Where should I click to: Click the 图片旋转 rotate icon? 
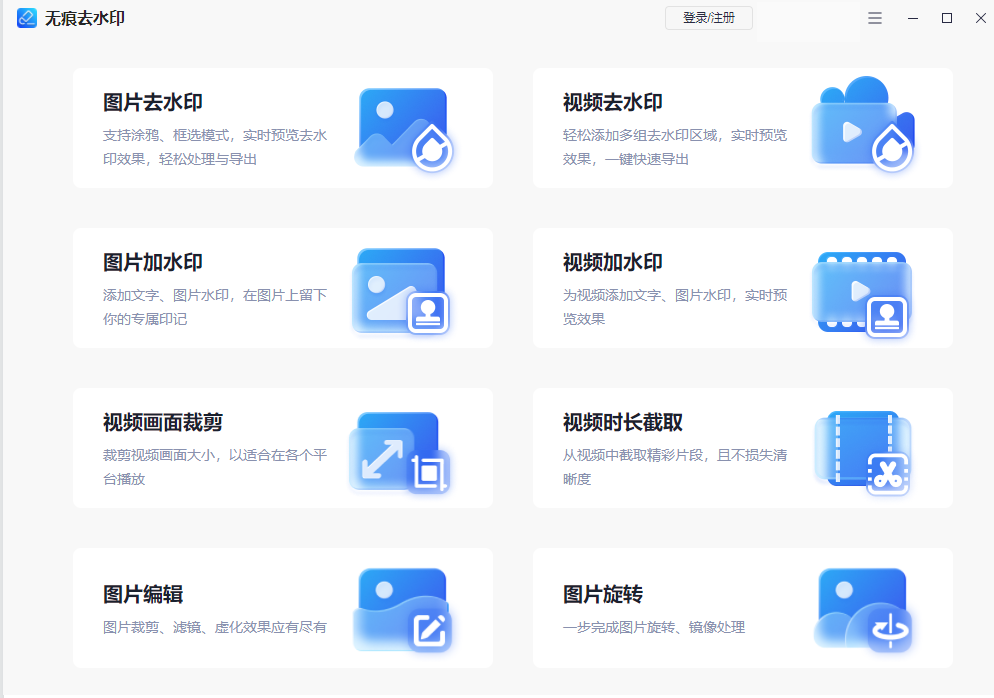point(862,610)
